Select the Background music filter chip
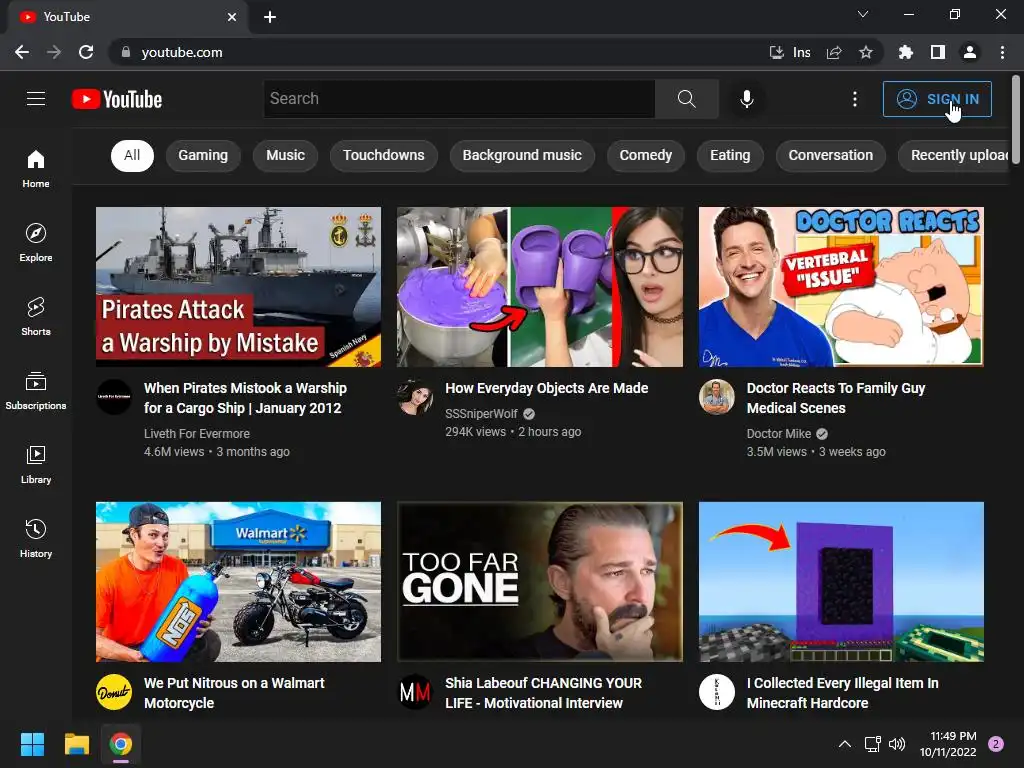 click(522, 155)
